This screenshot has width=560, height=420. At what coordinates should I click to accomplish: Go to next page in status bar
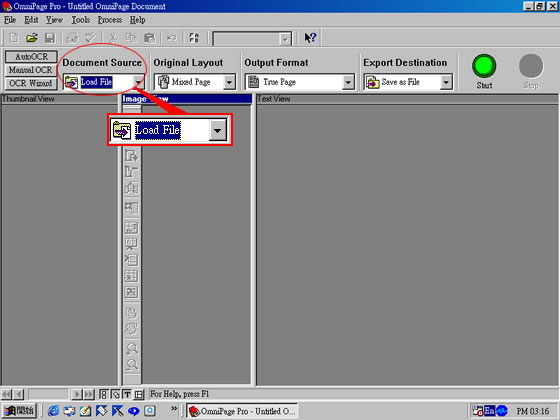(76, 394)
